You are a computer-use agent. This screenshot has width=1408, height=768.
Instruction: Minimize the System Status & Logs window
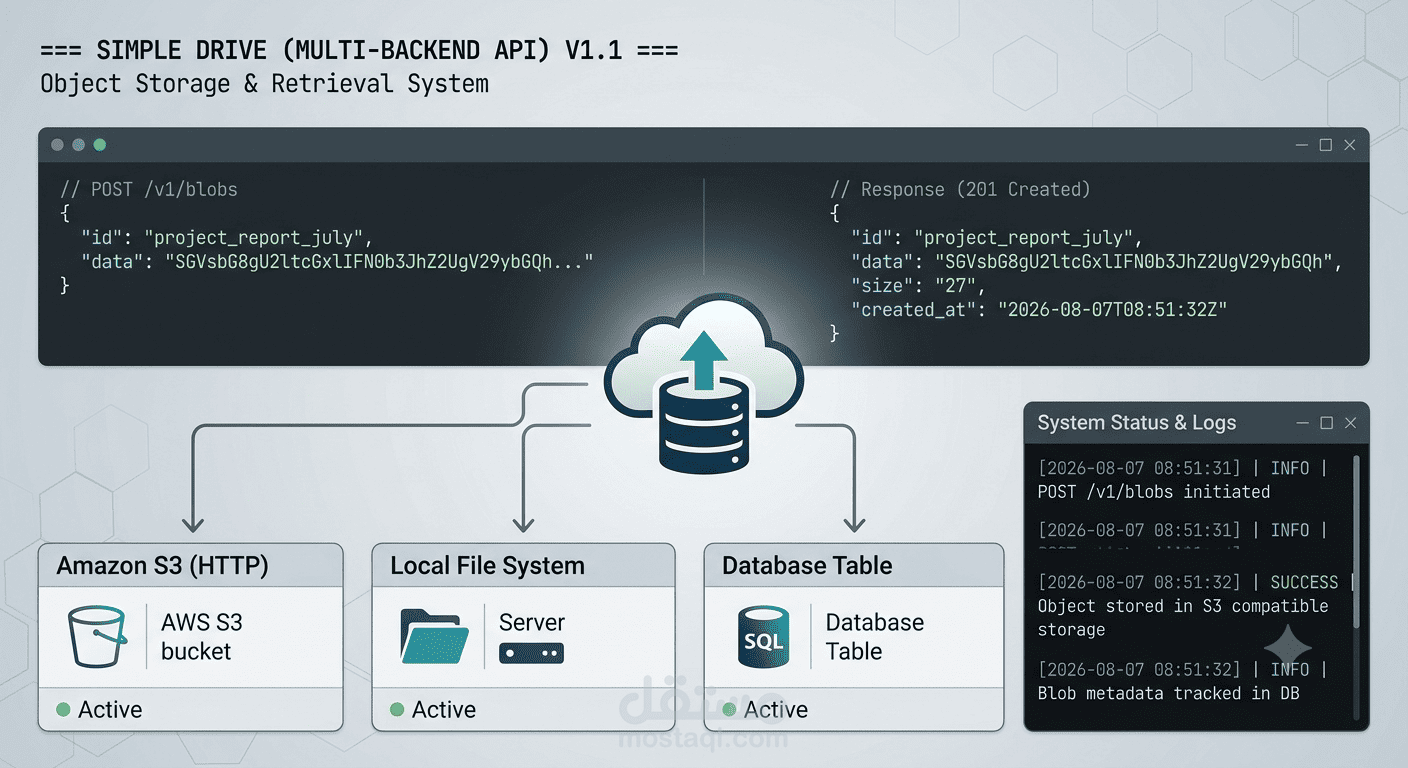coord(1303,423)
